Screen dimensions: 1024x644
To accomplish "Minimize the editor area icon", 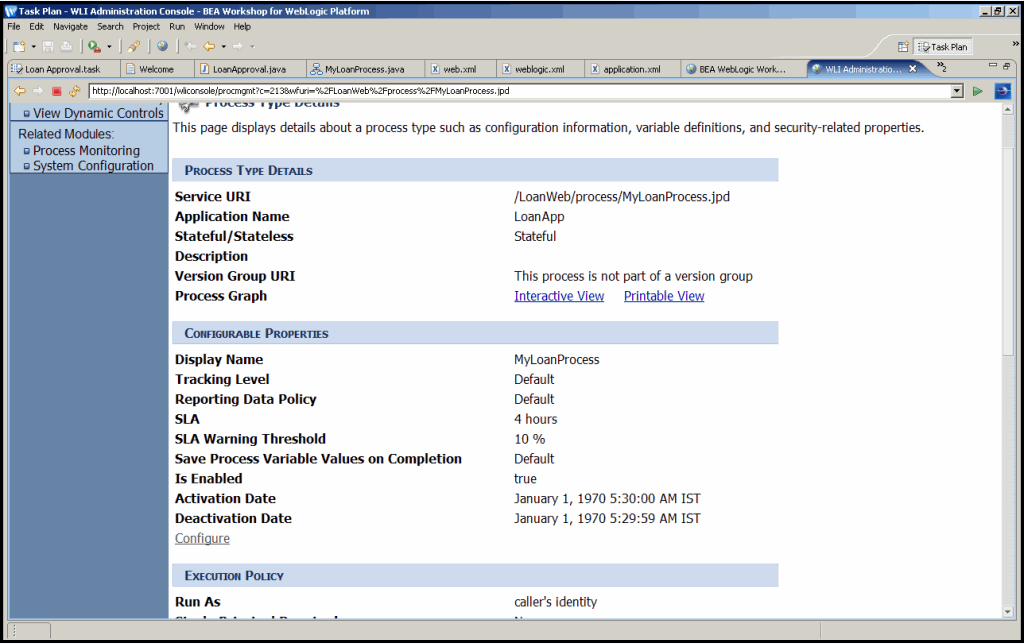I will 993,65.
